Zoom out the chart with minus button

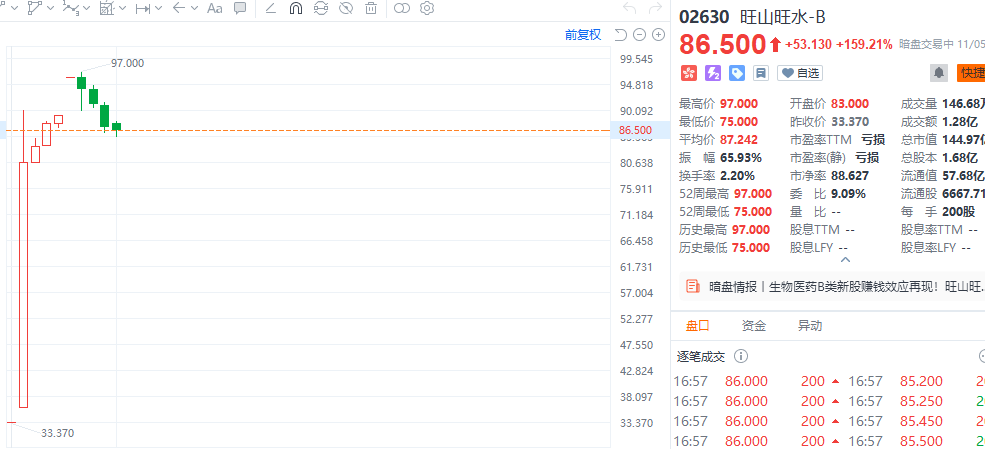click(x=639, y=35)
